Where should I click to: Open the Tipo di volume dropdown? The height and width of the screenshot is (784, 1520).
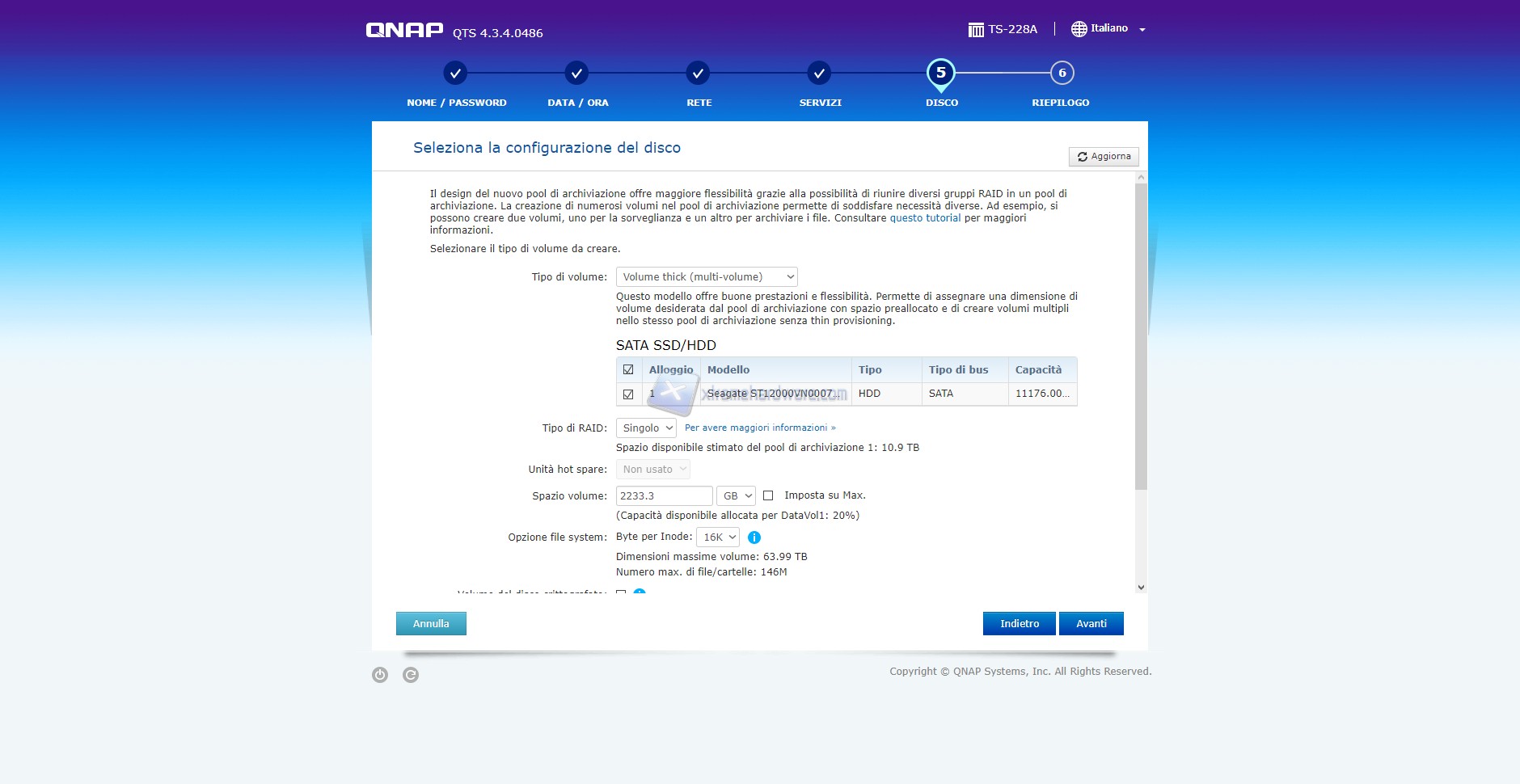(707, 277)
